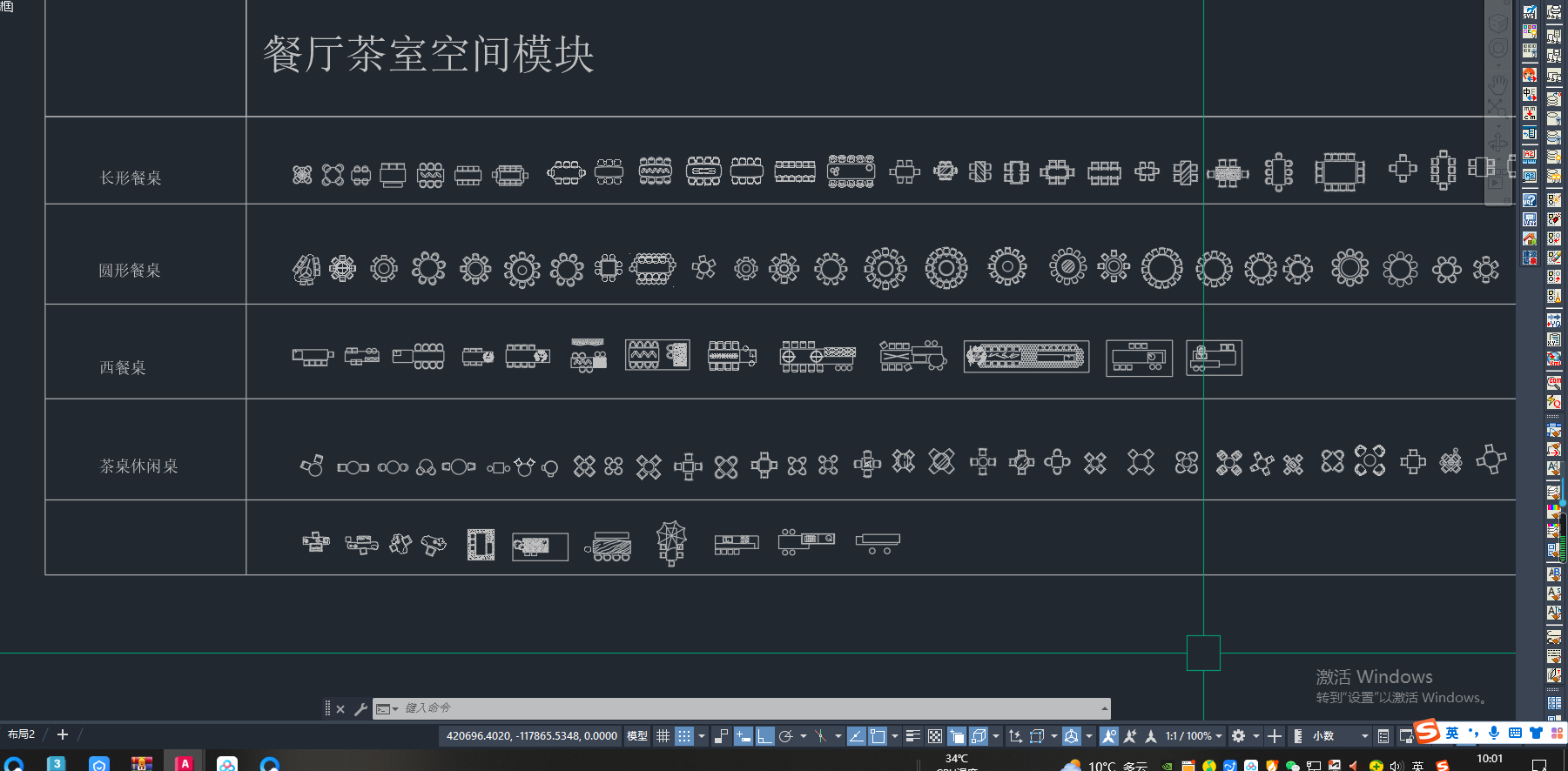The height and width of the screenshot is (771, 1568).
Task: Click annotation monitor plus icon
Action: pyautogui.click(x=1275, y=736)
